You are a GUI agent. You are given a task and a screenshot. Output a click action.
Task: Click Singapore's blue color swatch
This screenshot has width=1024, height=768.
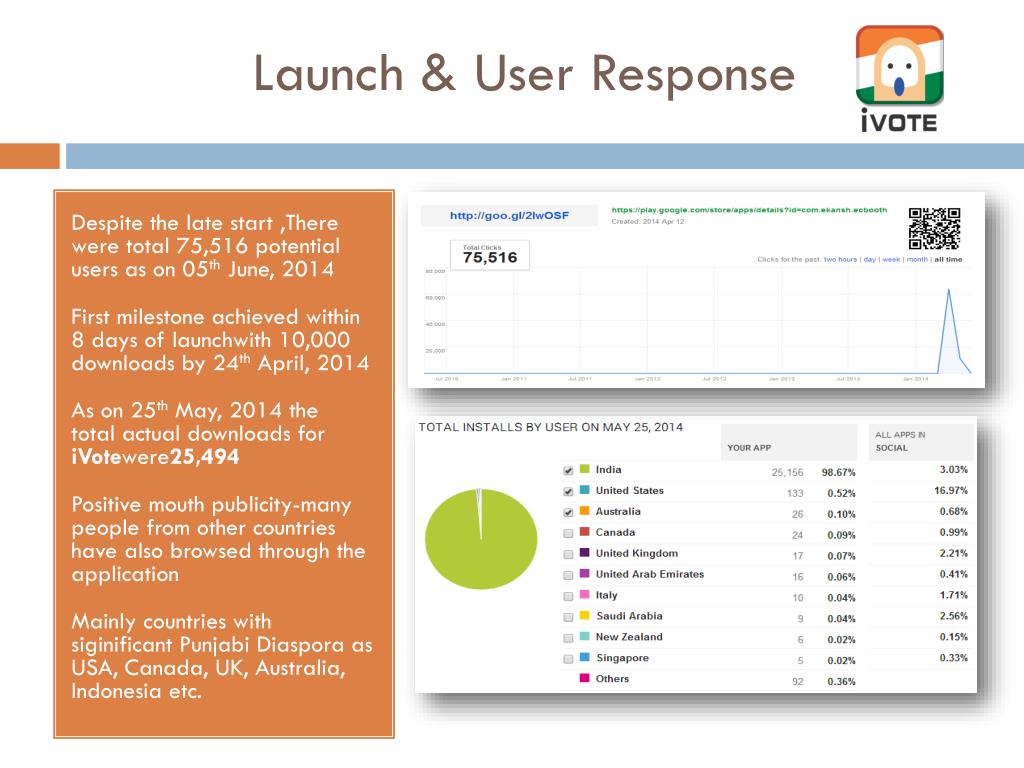point(584,657)
